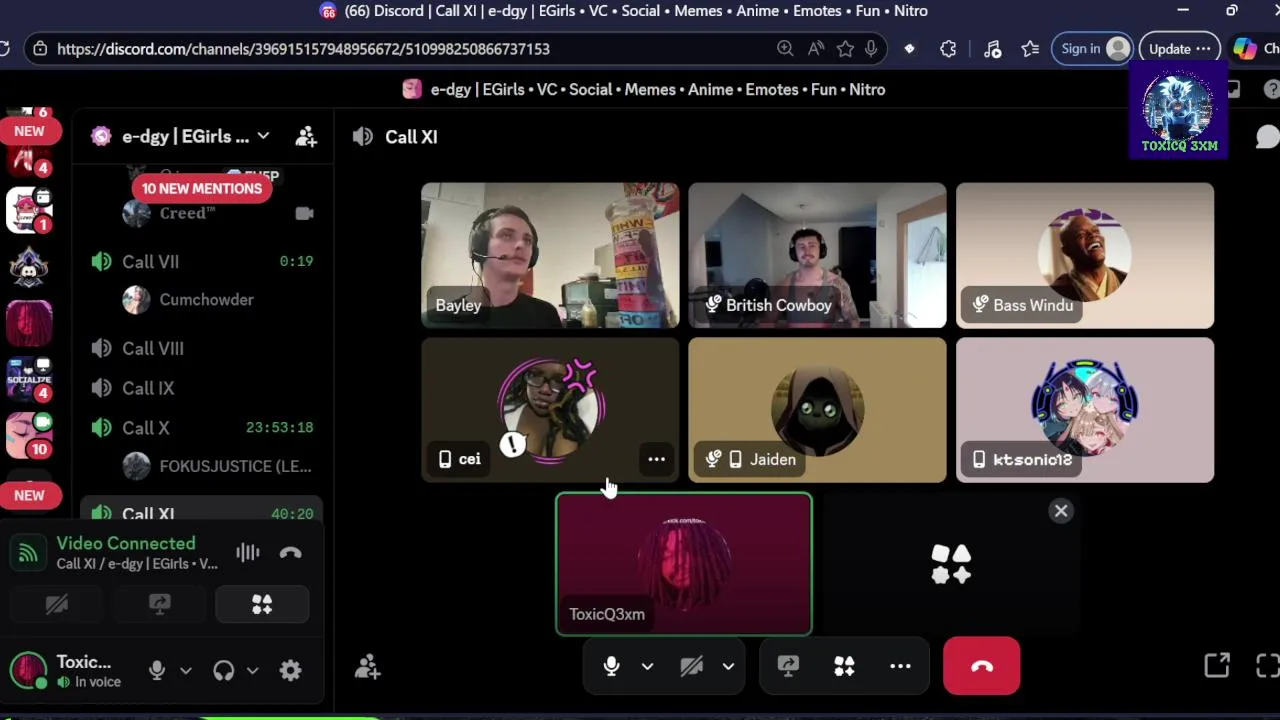Open camera options arrow in call bar

point(728,666)
